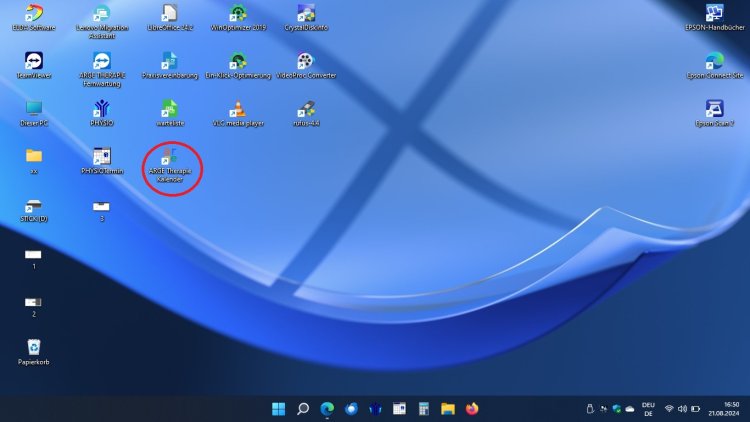Click the battery status tray icon
The height and width of the screenshot is (422, 750).
click(696, 409)
